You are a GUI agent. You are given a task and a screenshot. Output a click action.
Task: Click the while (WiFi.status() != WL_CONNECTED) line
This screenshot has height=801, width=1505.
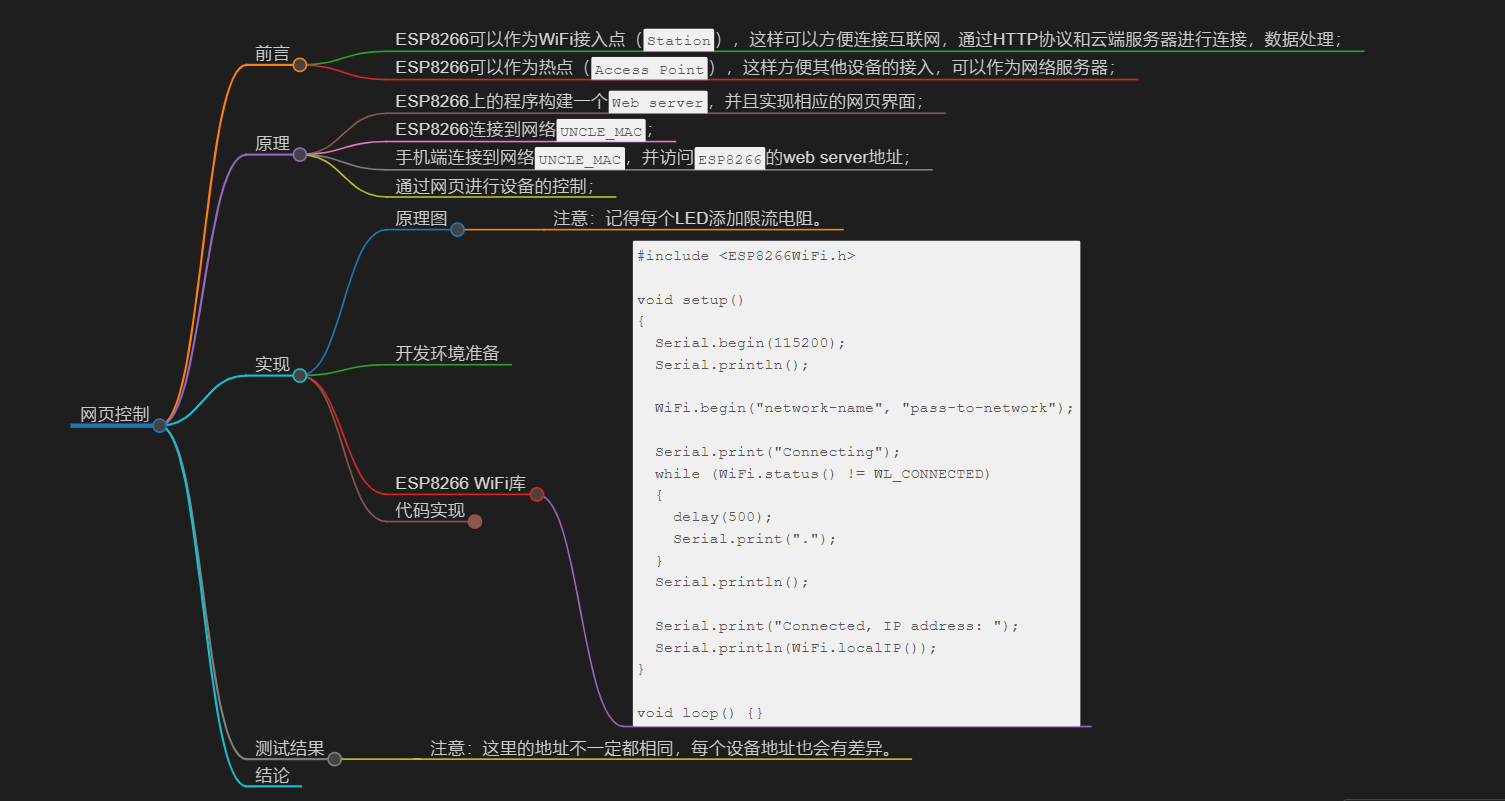[x=823, y=474]
